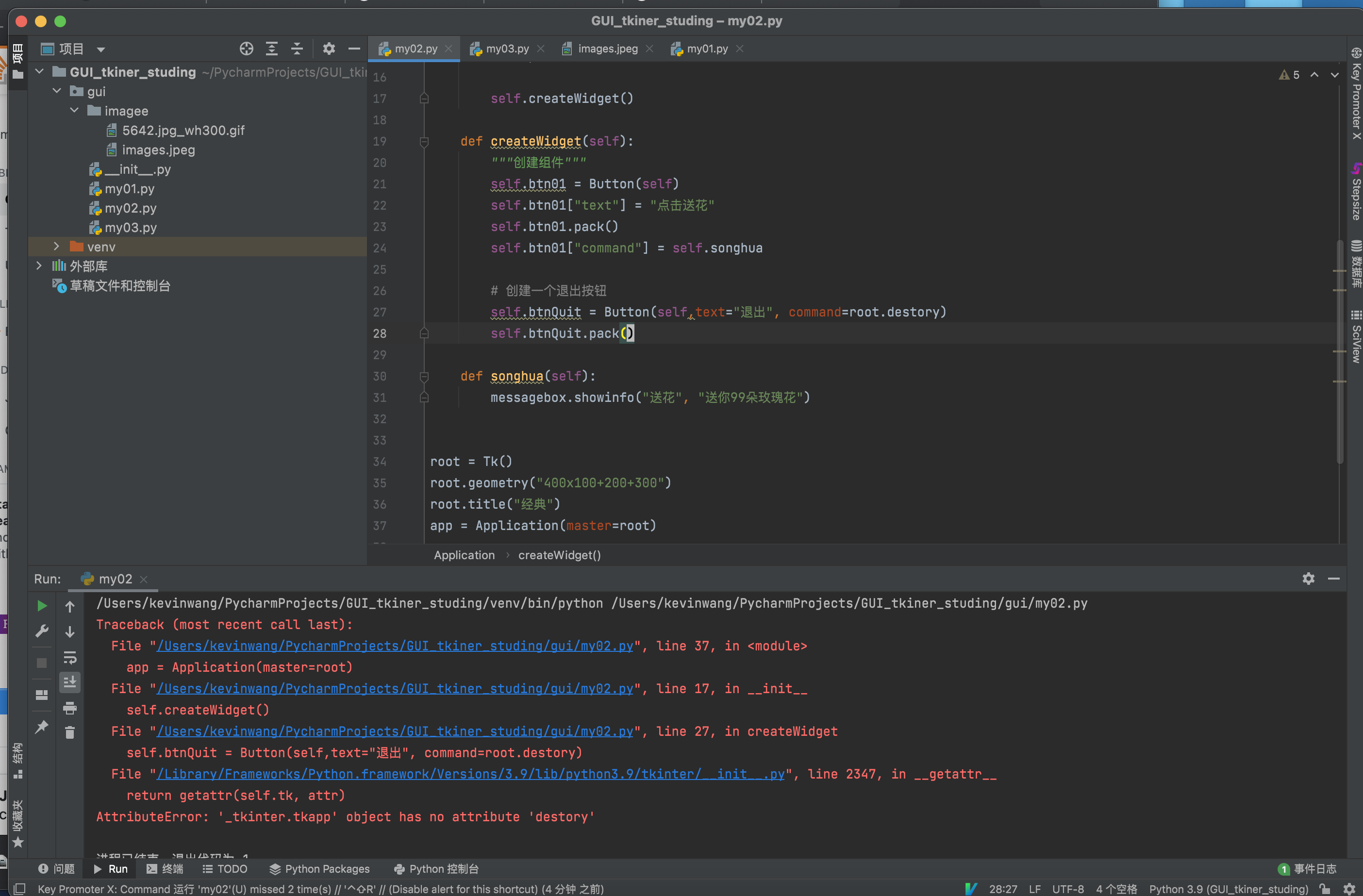
Task: Click the editor vertical scrollbar
Action: click(x=1340, y=350)
